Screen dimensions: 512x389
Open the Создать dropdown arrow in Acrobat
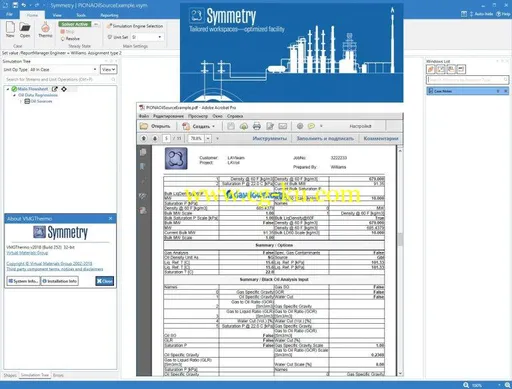tap(214, 126)
